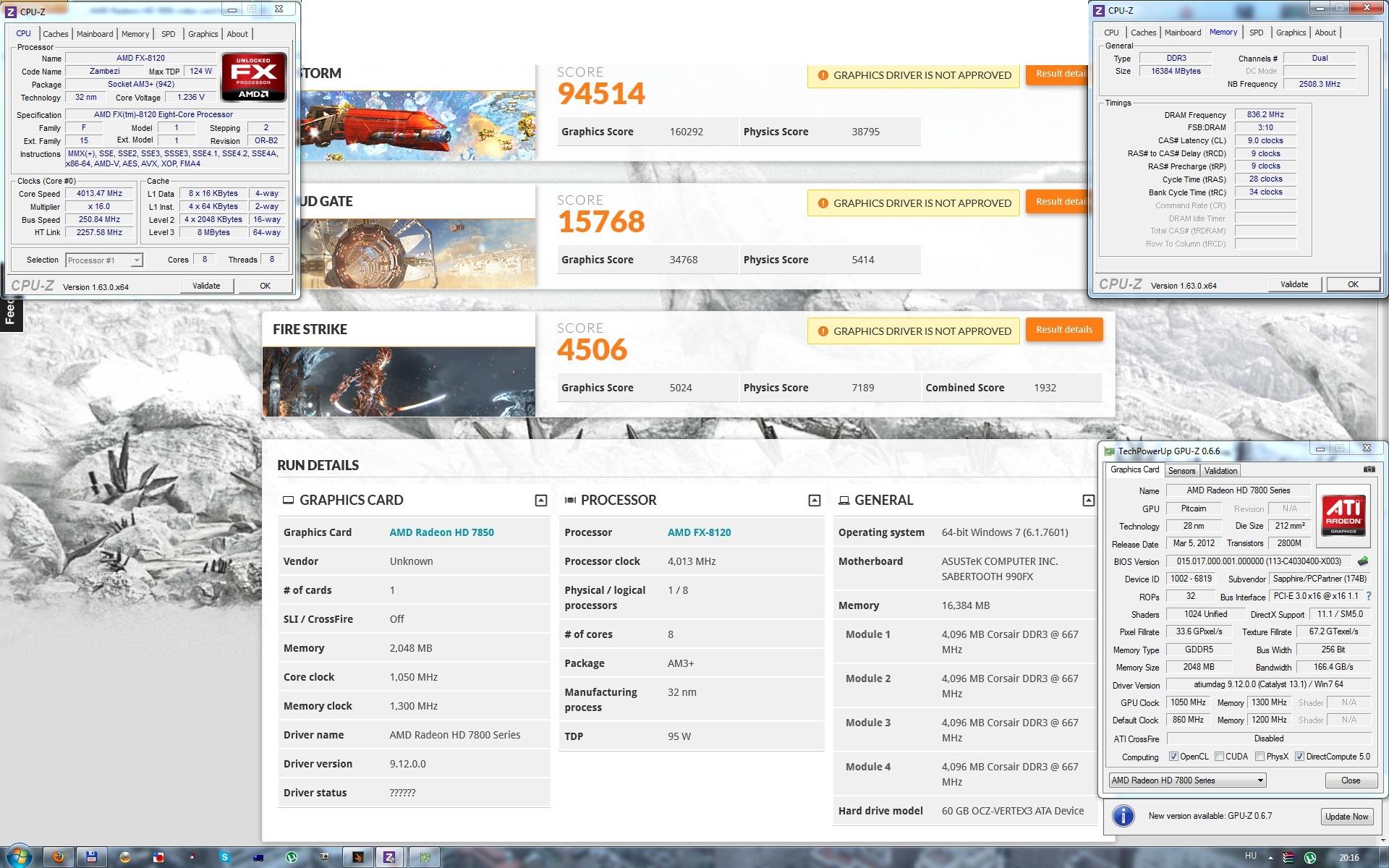The width and height of the screenshot is (1389, 868).
Task: Click the Close button in GPU-Z
Action: point(1350,780)
